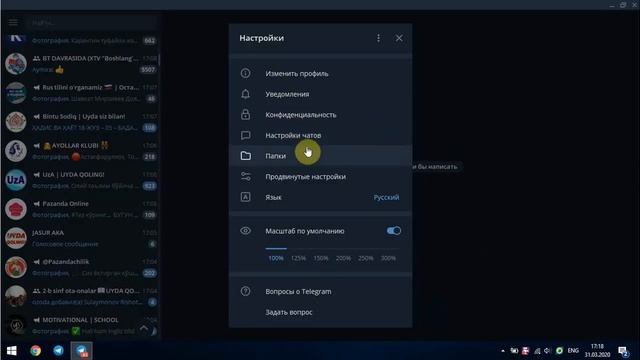Open Уведомления settings
Image resolution: width=640 pixels, height=360 pixels.
(x=320, y=94)
